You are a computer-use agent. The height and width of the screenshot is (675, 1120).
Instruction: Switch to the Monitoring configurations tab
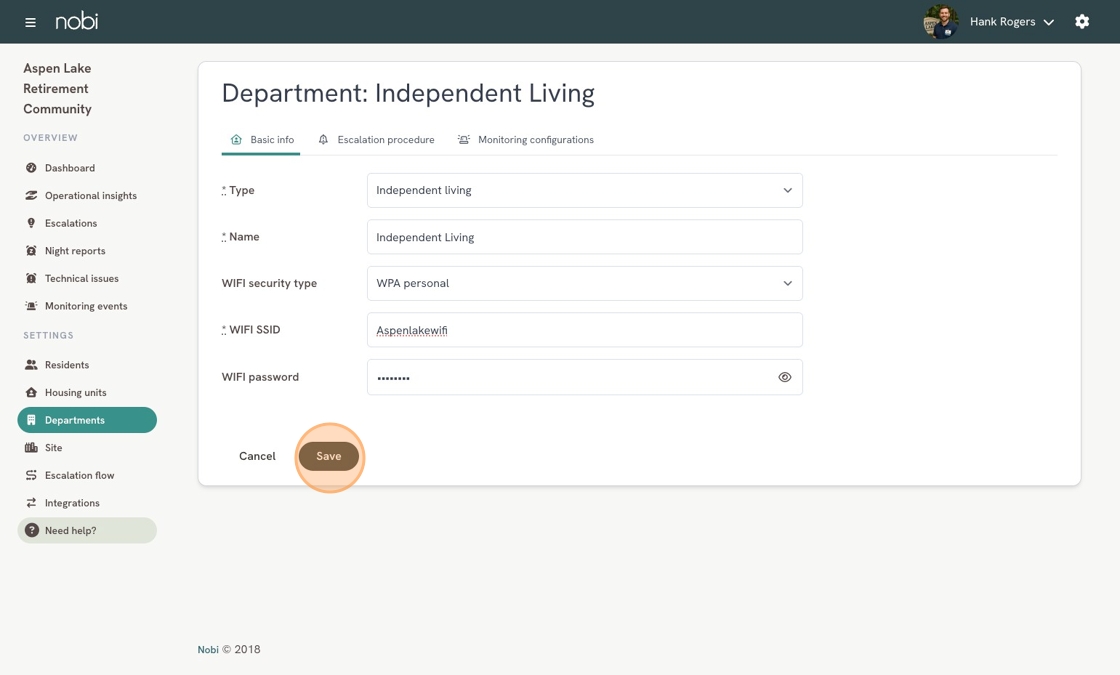point(525,140)
